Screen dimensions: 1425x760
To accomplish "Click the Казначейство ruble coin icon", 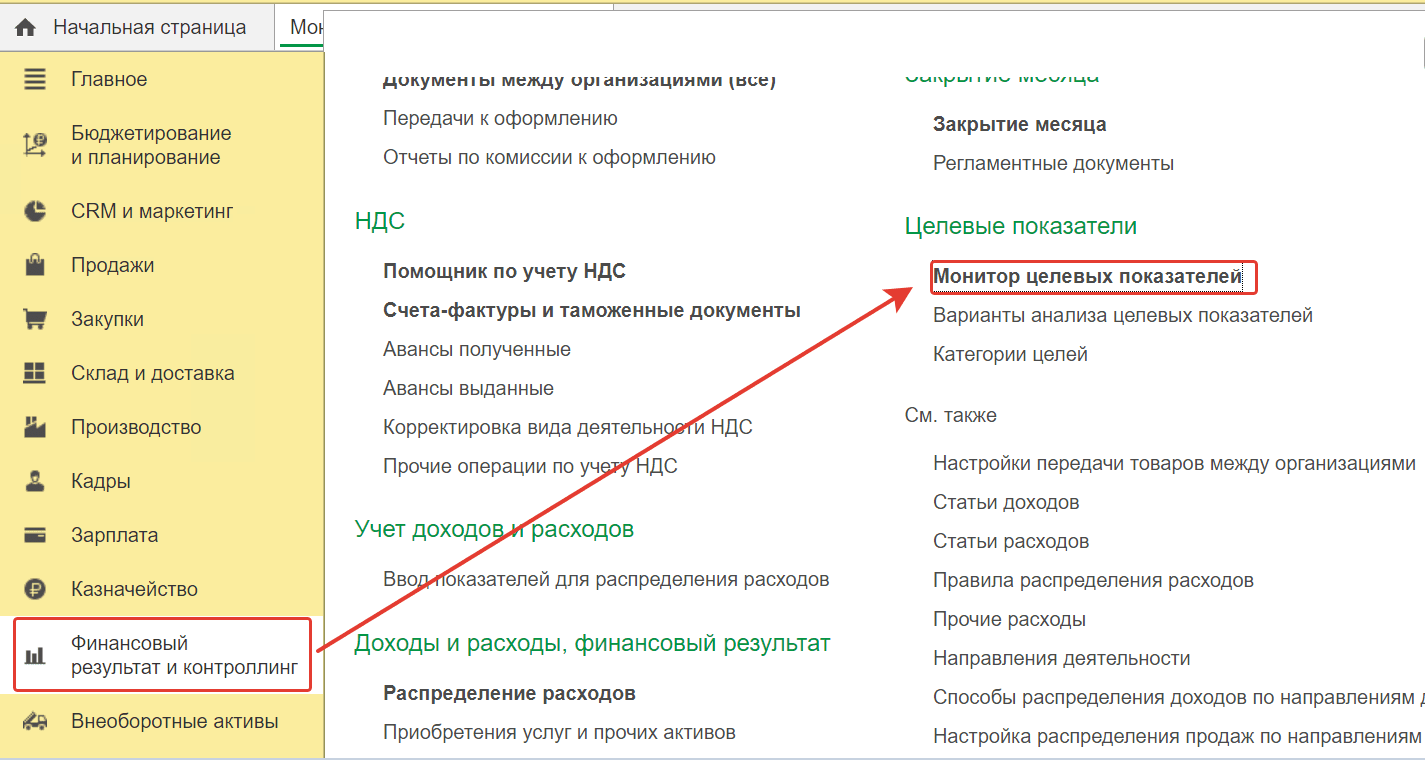I will 35,590.
